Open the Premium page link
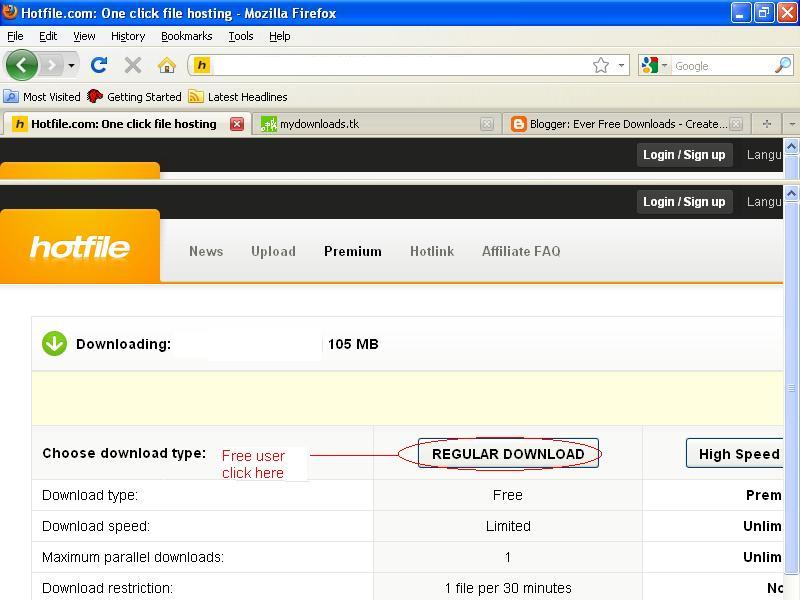This screenshot has height=600, width=800. (353, 251)
